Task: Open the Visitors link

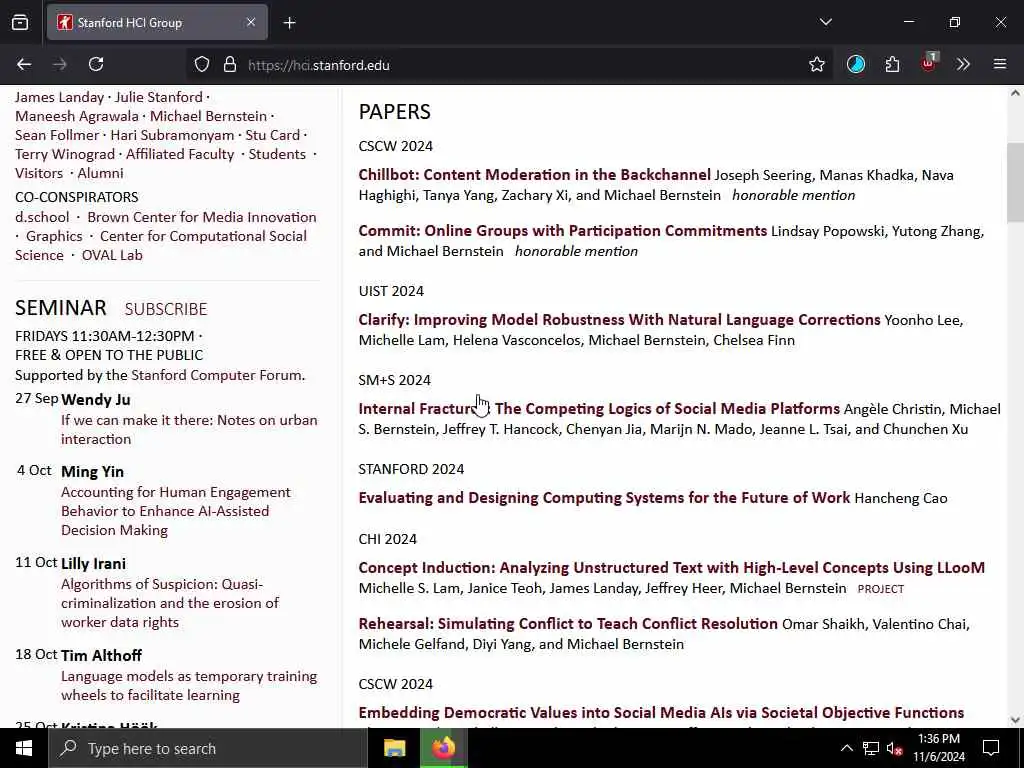Action: click(39, 173)
